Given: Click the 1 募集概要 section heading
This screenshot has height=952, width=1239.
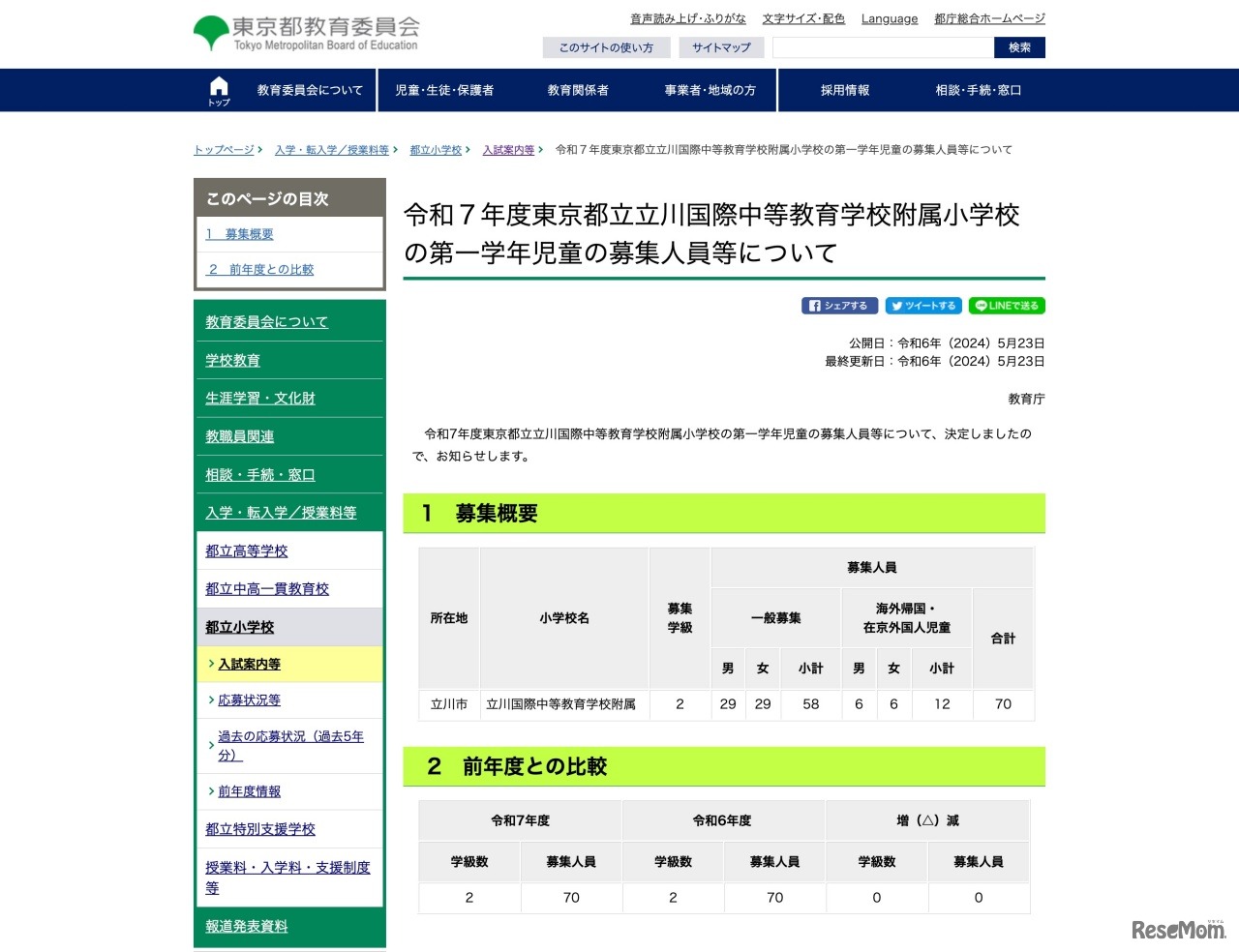Looking at the screenshot, I should (724, 514).
